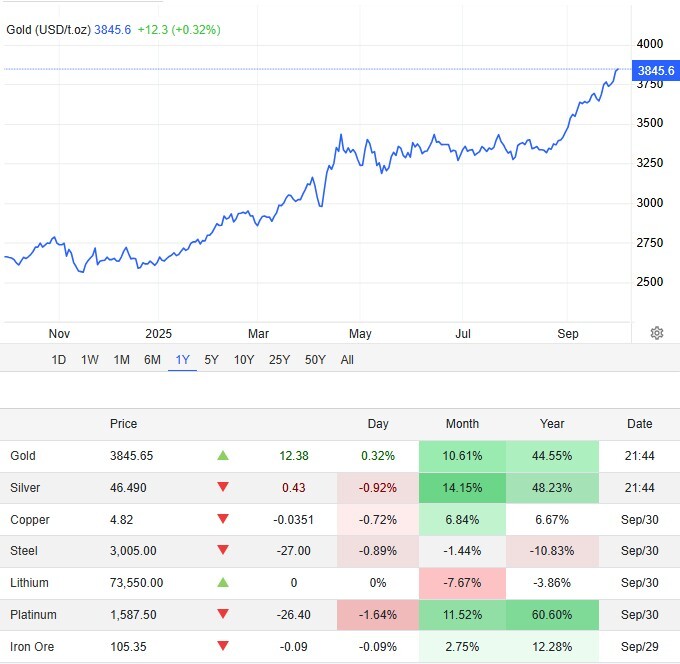The image size is (680, 664).
Task: Select the 1W time range
Action: (90, 360)
